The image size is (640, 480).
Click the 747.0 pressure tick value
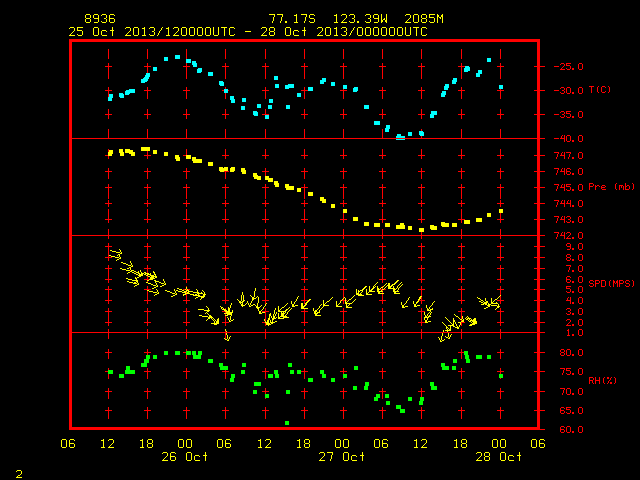(568, 156)
